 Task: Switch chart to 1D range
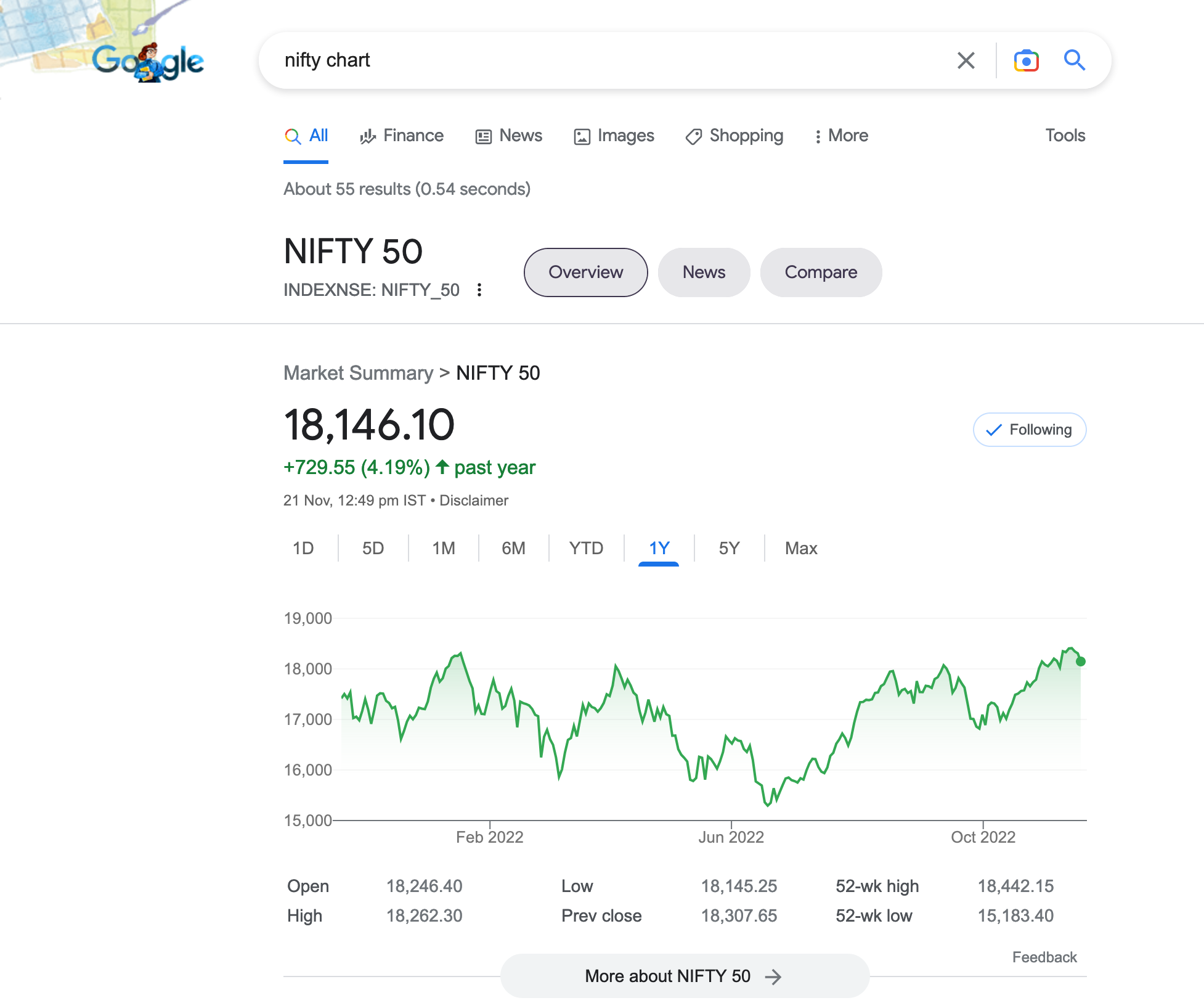pyautogui.click(x=303, y=548)
